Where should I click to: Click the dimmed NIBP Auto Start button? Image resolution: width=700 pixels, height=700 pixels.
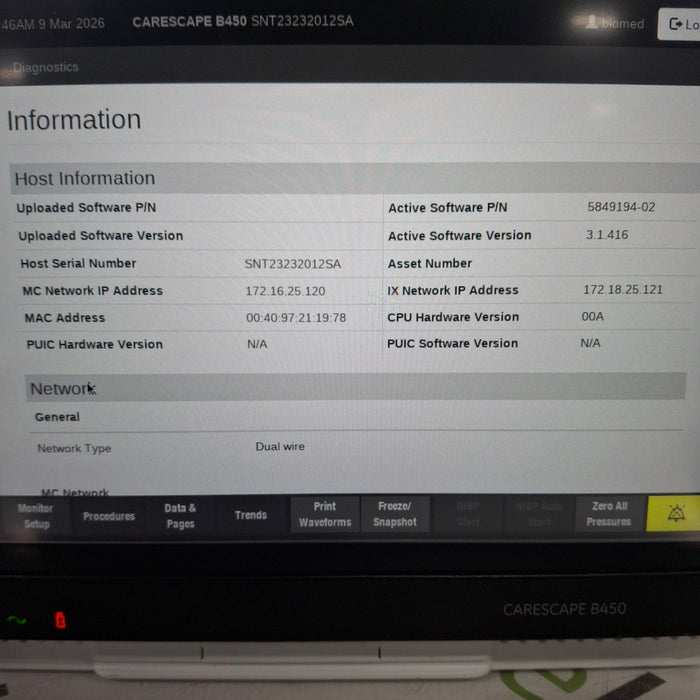539,514
